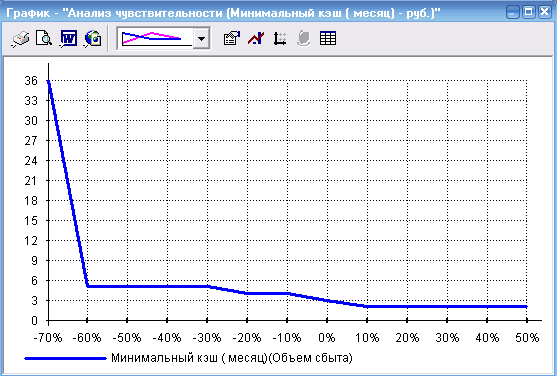This screenshot has height=376, width=557.
Task: Open print preview with magnifier icon
Action: (44, 38)
